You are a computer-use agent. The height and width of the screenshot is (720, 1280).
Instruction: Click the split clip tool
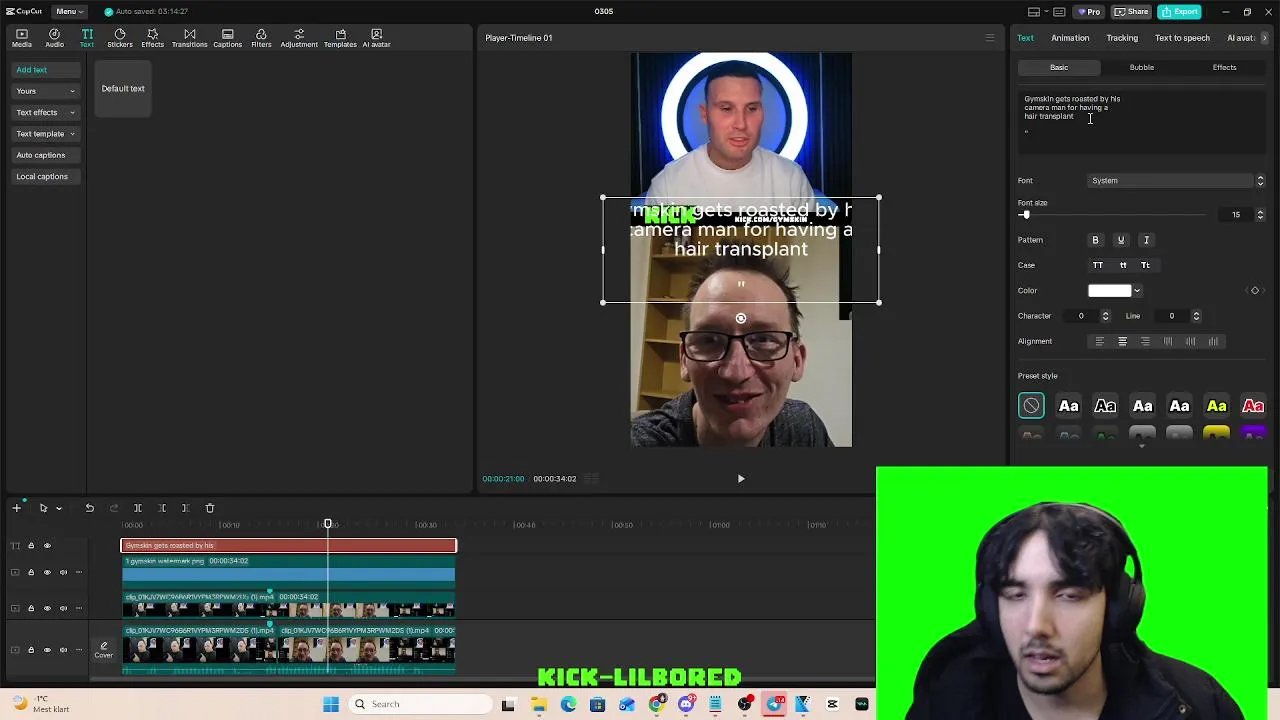coord(138,508)
